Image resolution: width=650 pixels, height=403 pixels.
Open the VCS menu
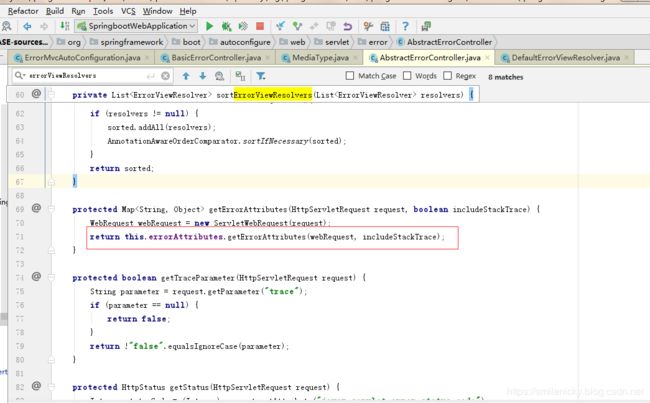point(128,11)
